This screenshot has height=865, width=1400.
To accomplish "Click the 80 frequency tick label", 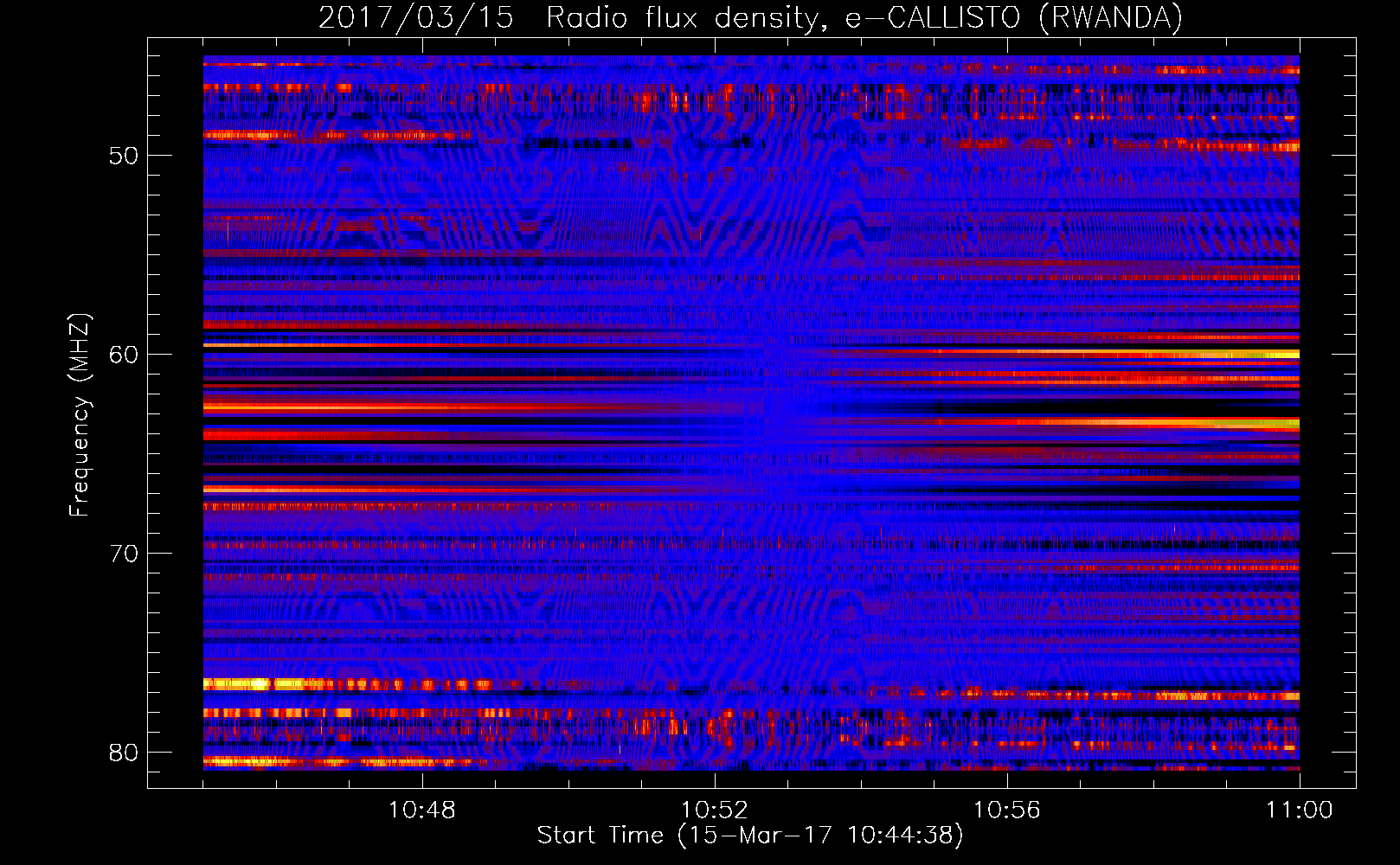I will 124,753.
